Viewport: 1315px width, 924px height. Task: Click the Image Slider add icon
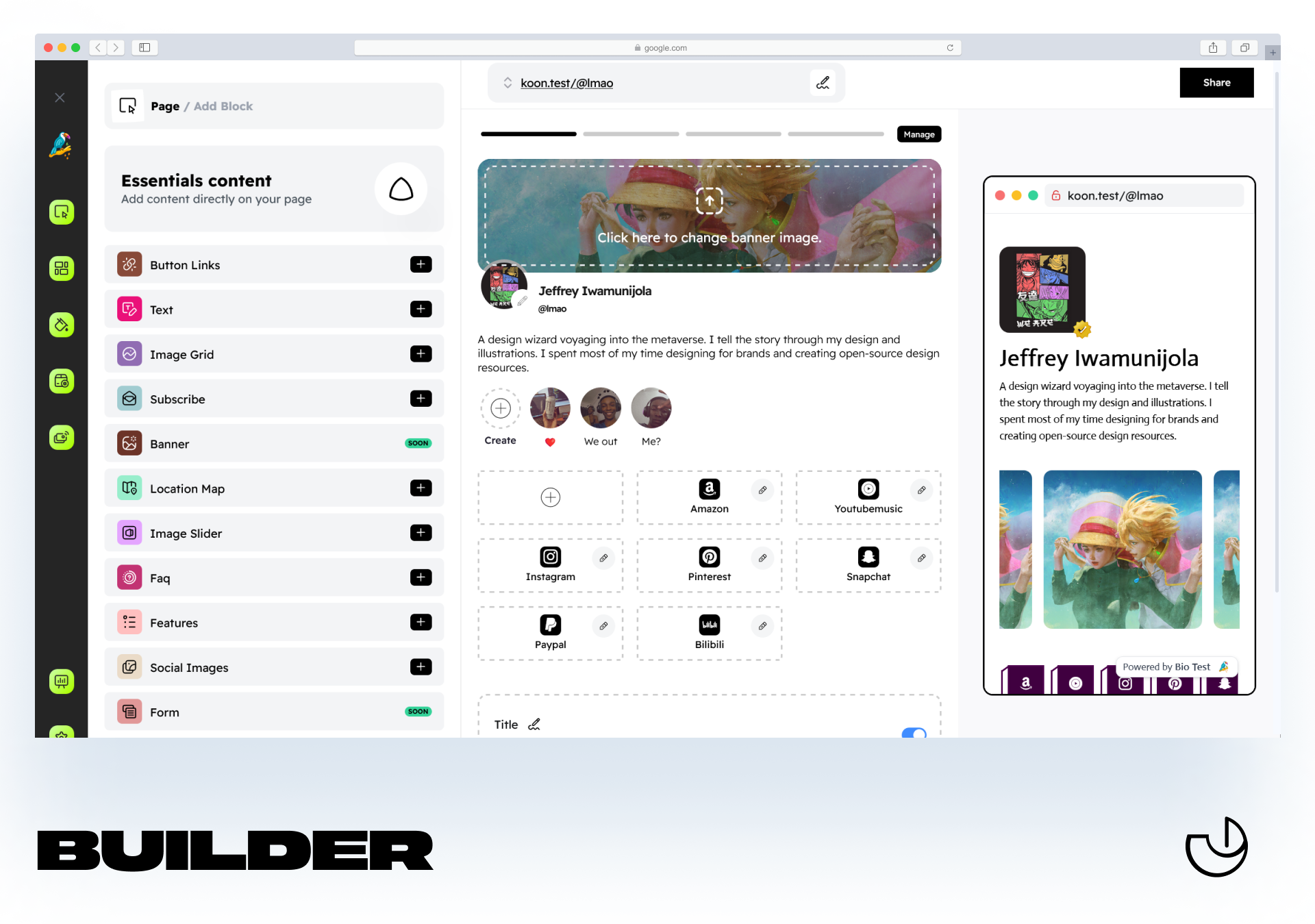421,533
